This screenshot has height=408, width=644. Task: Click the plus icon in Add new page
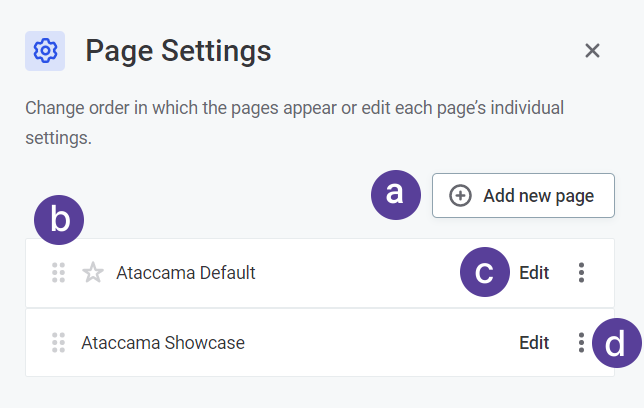tap(460, 196)
